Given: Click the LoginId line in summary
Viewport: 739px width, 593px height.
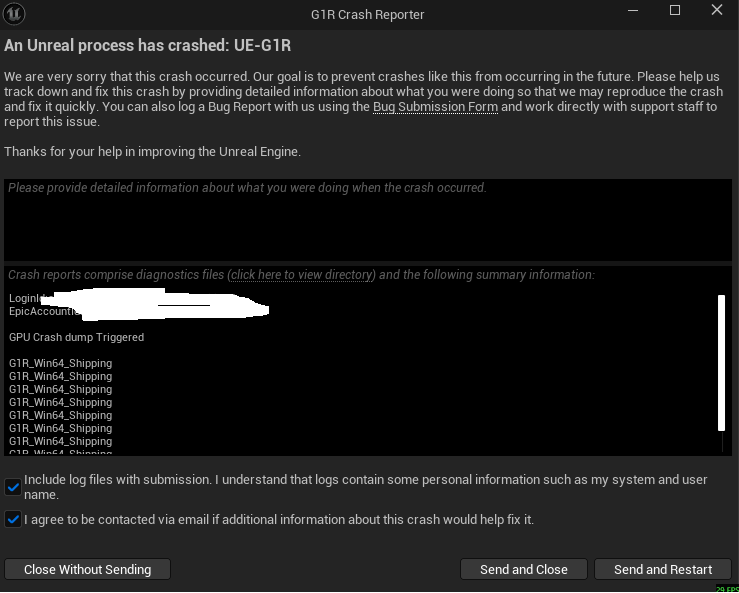Looking at the screenshot, I should [x=28, y=298].
